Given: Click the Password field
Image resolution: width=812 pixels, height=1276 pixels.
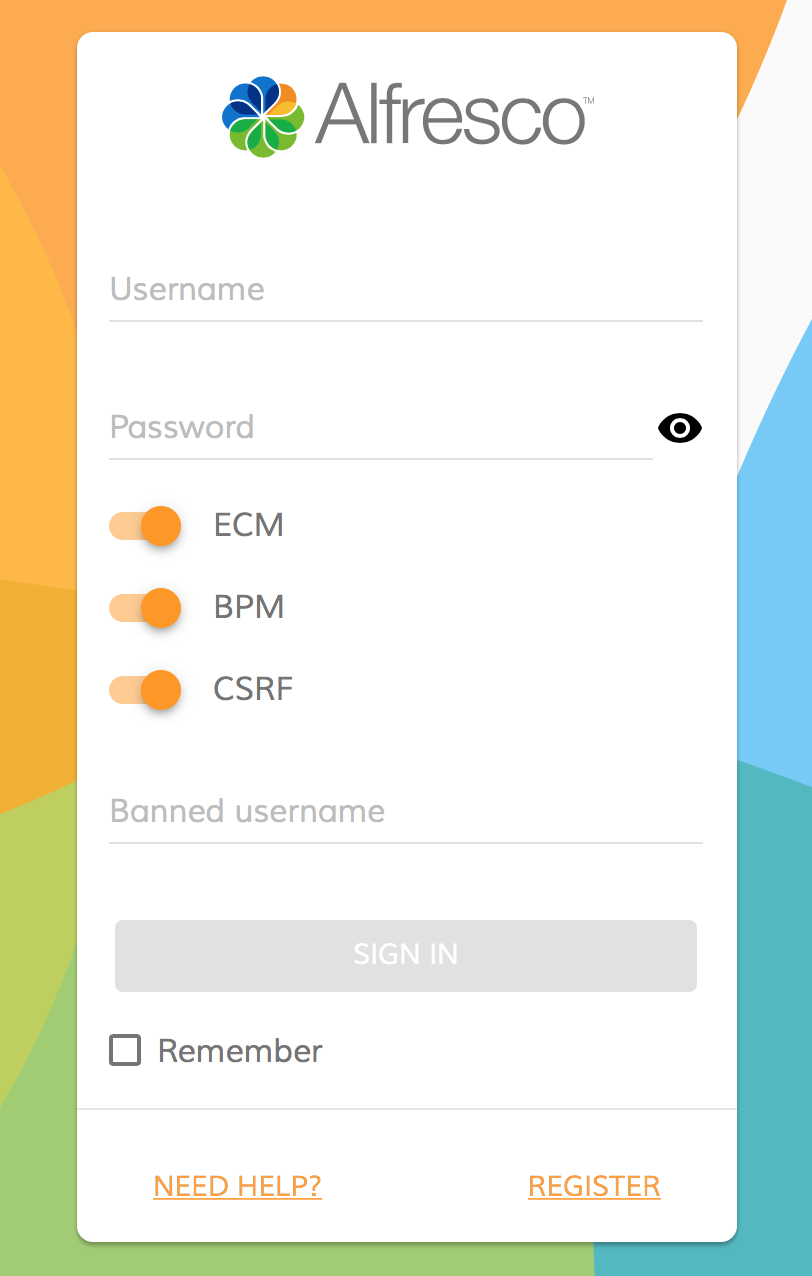Looking at the screenshot, I should (x=380, y=428).
